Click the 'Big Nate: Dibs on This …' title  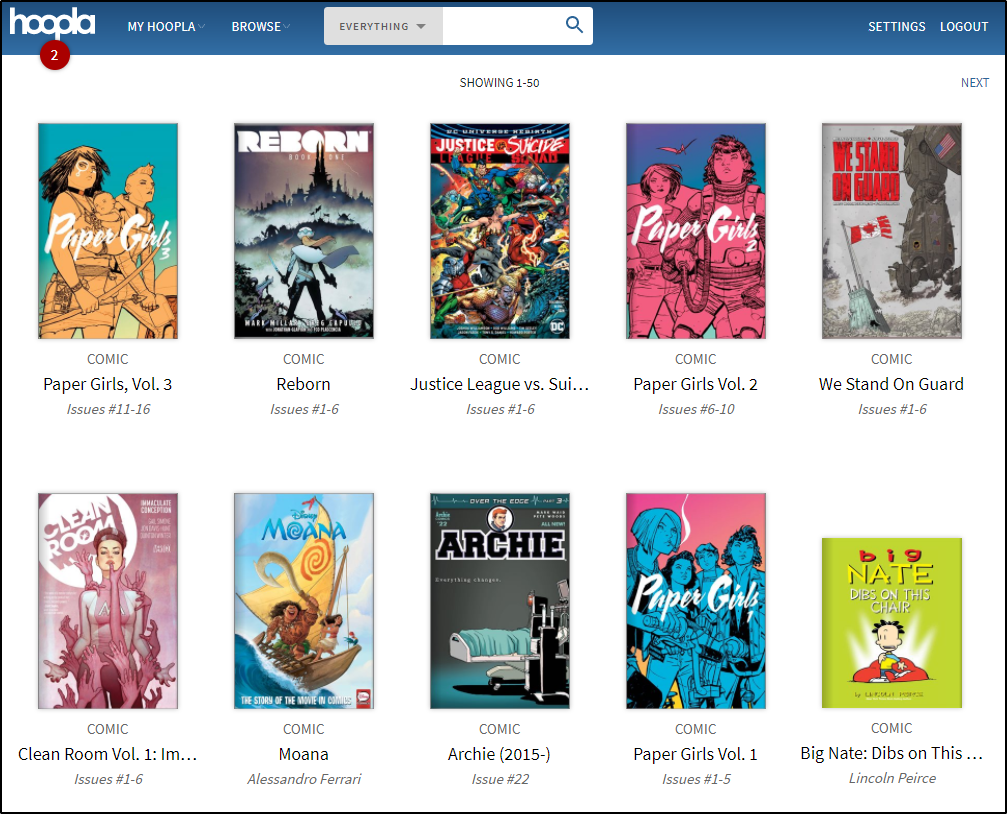[x=891, y=753]
